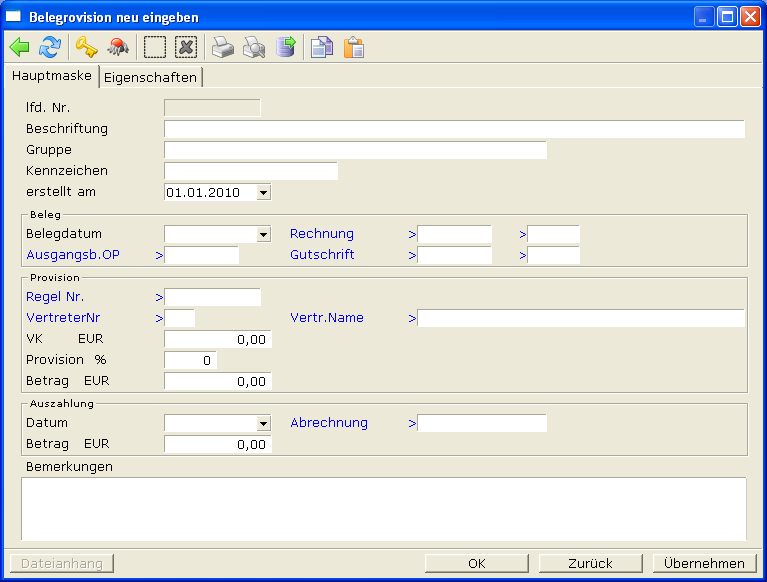Click the green back arrow icon
This screenshot has width=767, height=582.
(20, 47)
